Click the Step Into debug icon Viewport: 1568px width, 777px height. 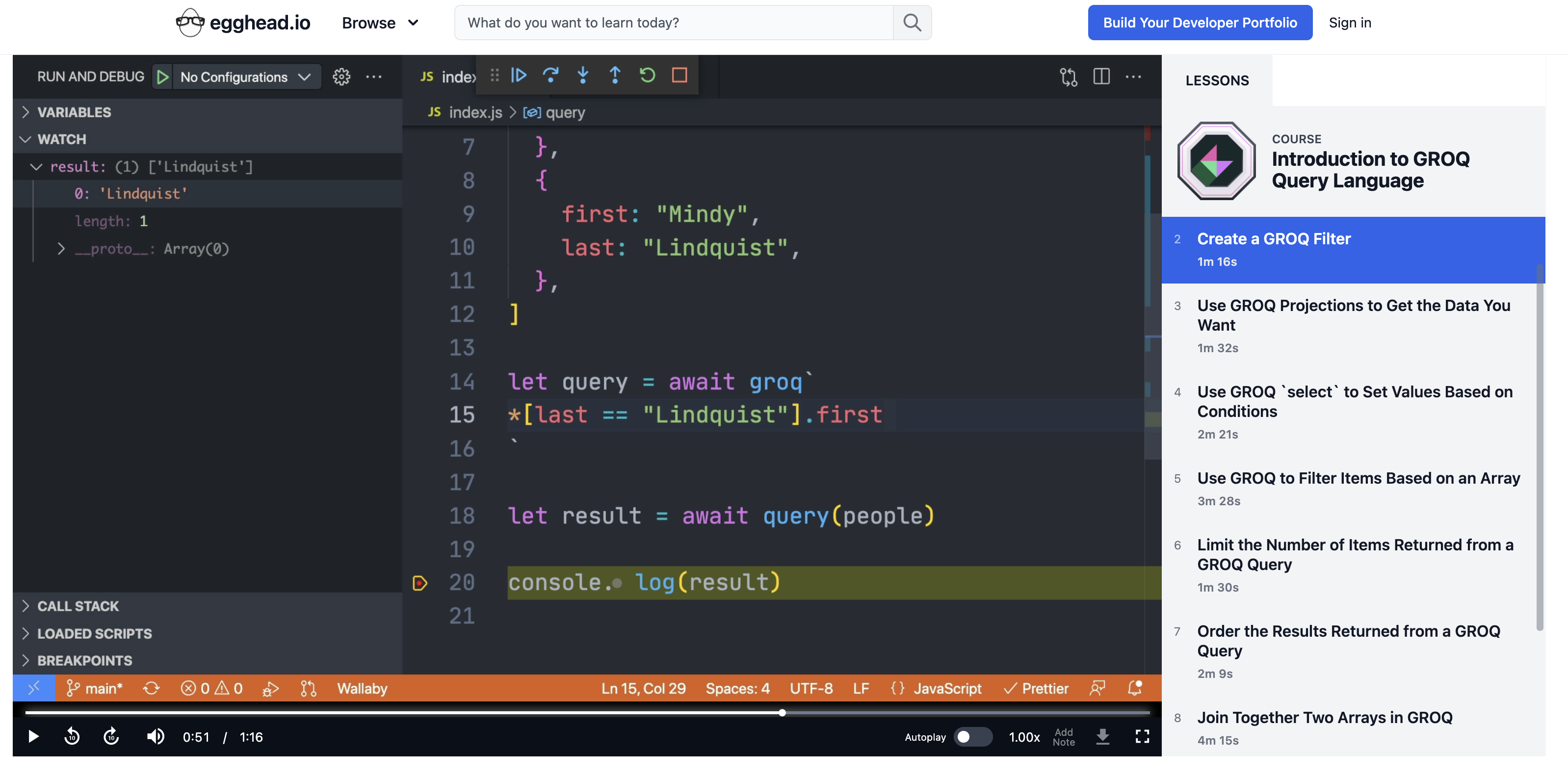582,75
